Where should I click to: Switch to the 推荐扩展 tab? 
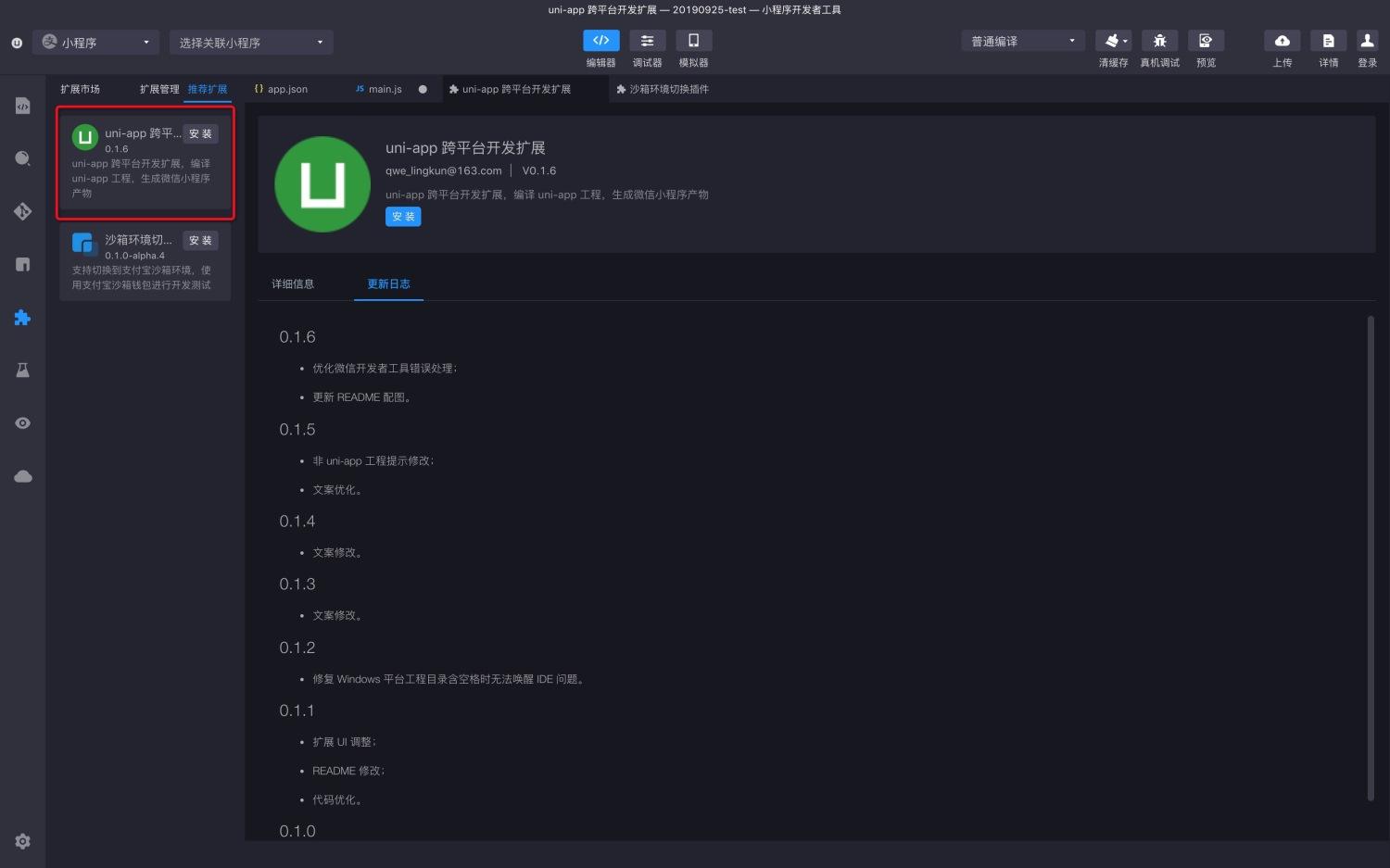(208, 89)
